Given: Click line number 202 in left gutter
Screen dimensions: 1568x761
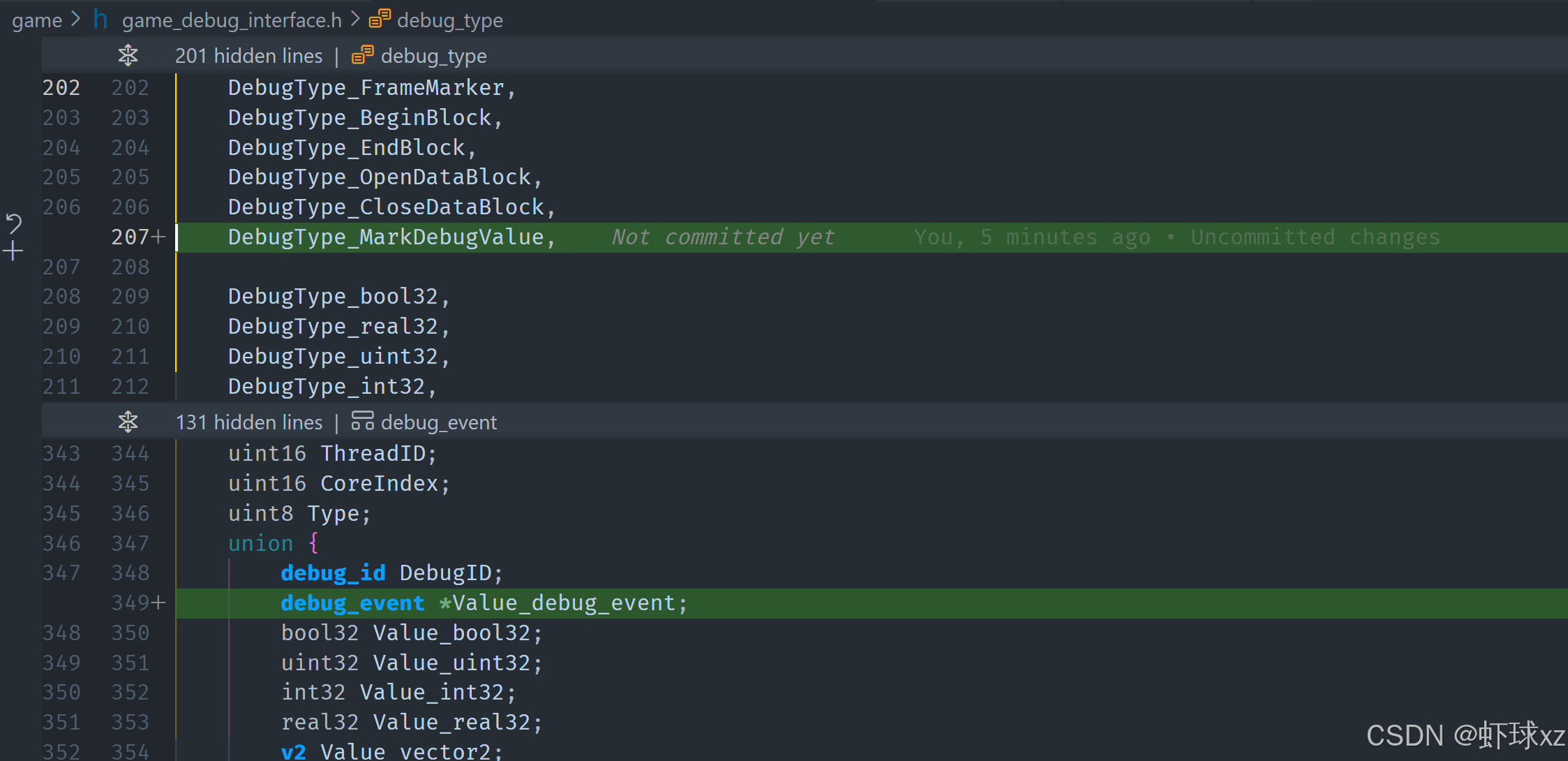Looking at the screenshot, I should click(61, 88).
